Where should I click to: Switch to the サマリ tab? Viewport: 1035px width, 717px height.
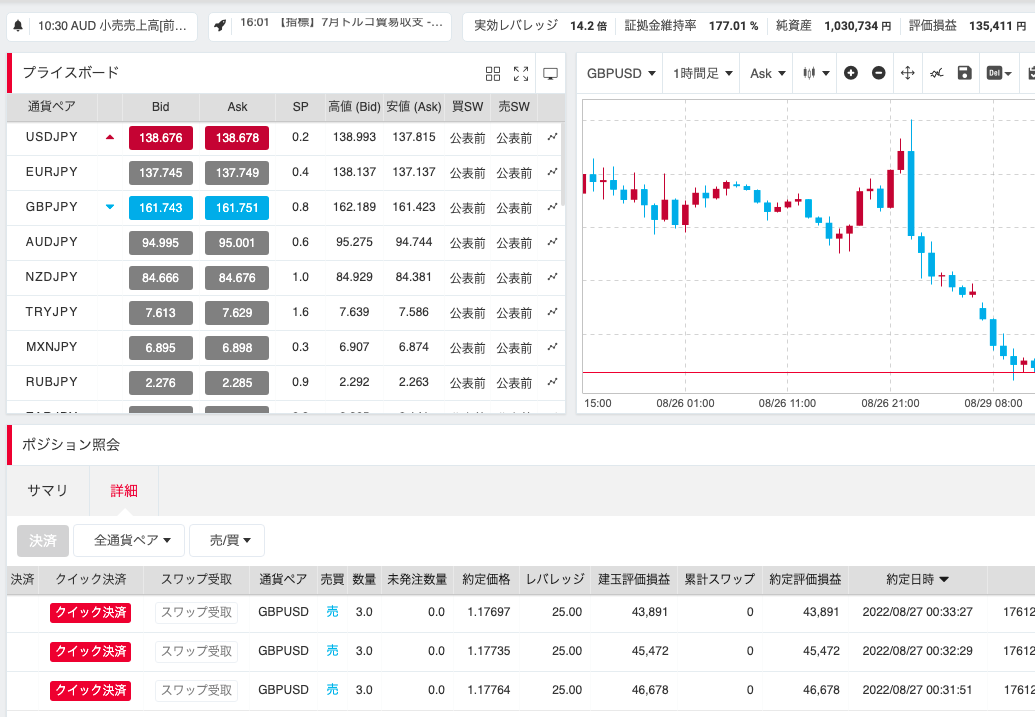tap(47, 490)
